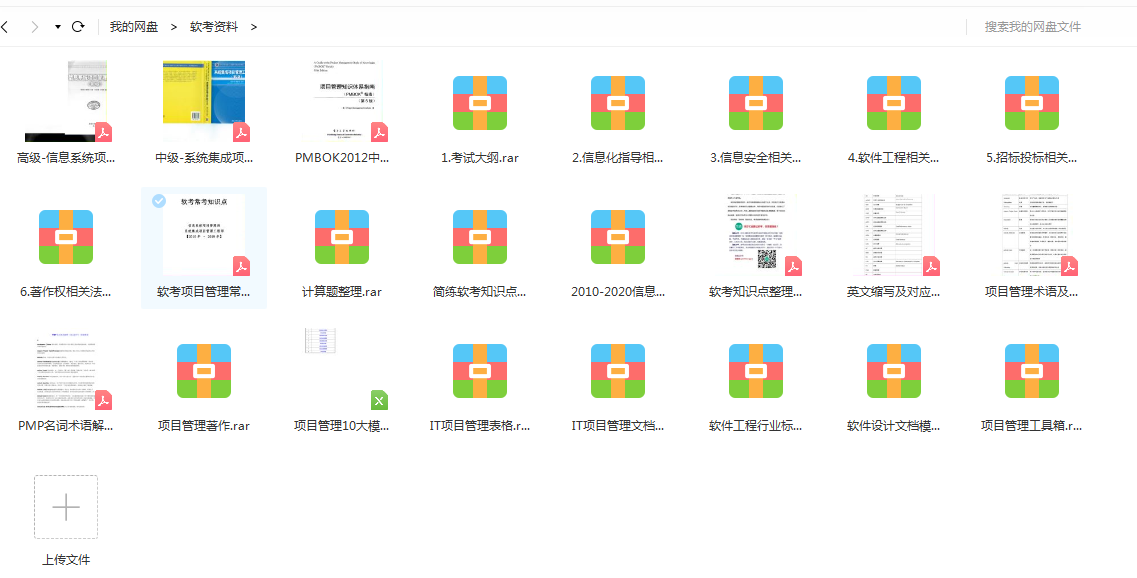Click the 5.招标投标相关 archive icon
Viewport: 1137px width, 578px height.
pyautogui.click(x=1030, y=102)
